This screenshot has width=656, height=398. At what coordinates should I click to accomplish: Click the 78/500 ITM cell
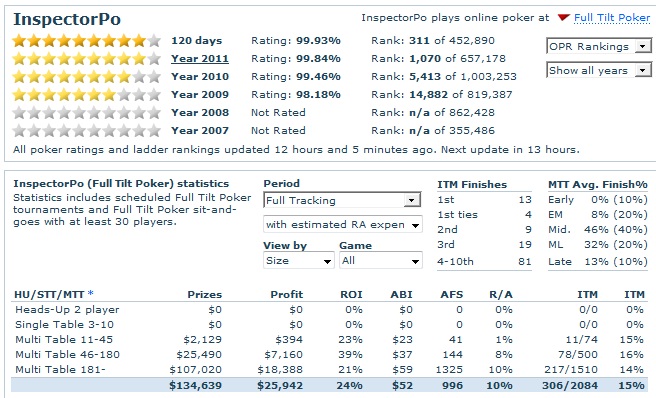tap(578, 355)
